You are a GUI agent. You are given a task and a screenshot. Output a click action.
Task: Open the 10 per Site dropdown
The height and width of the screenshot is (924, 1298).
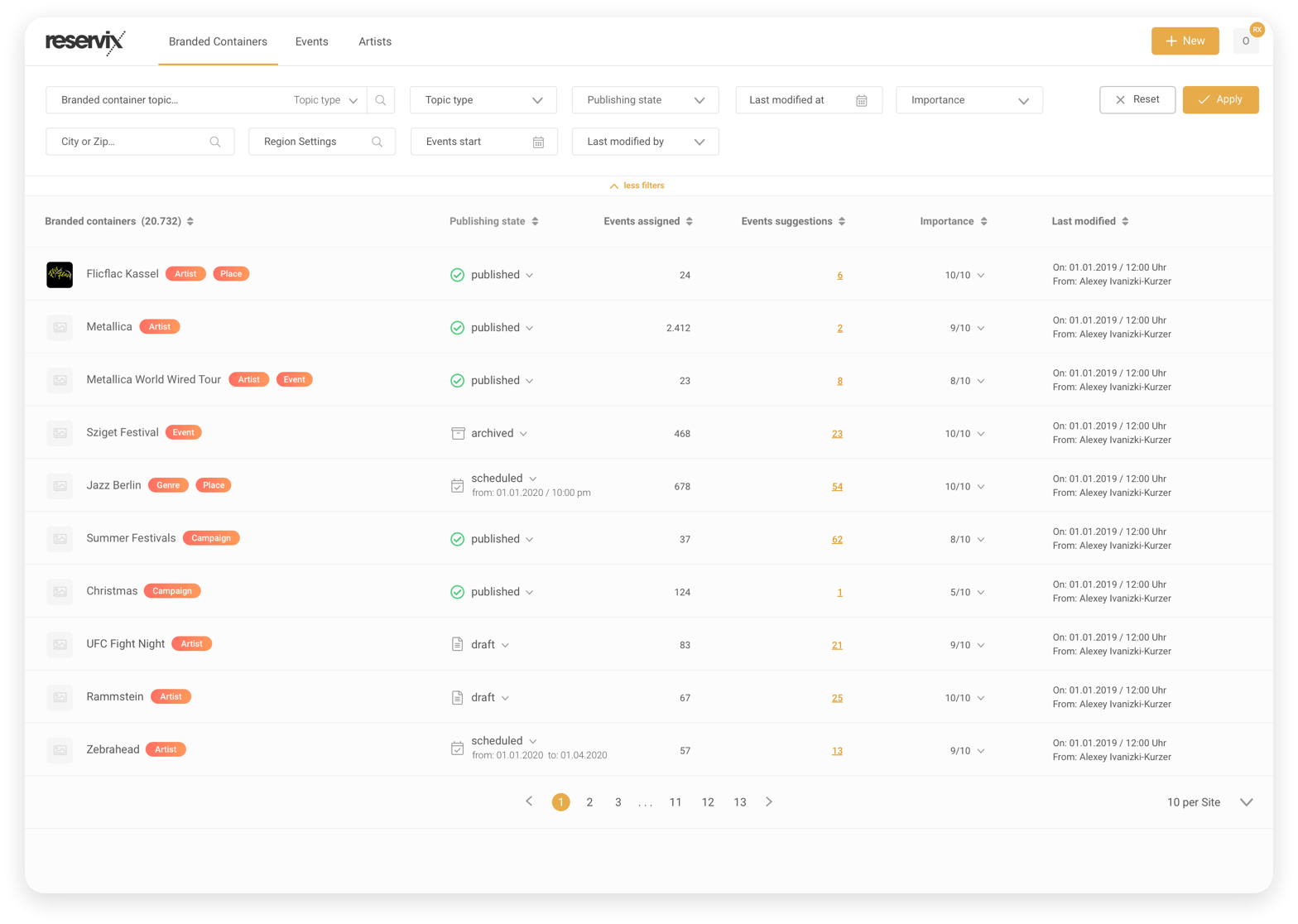click(x=1210, y=802)
